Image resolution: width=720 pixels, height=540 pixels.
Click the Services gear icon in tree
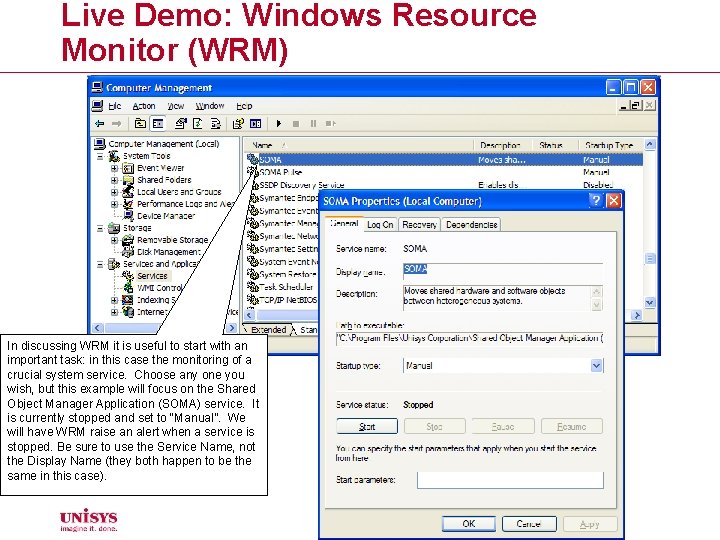[128, 276]
